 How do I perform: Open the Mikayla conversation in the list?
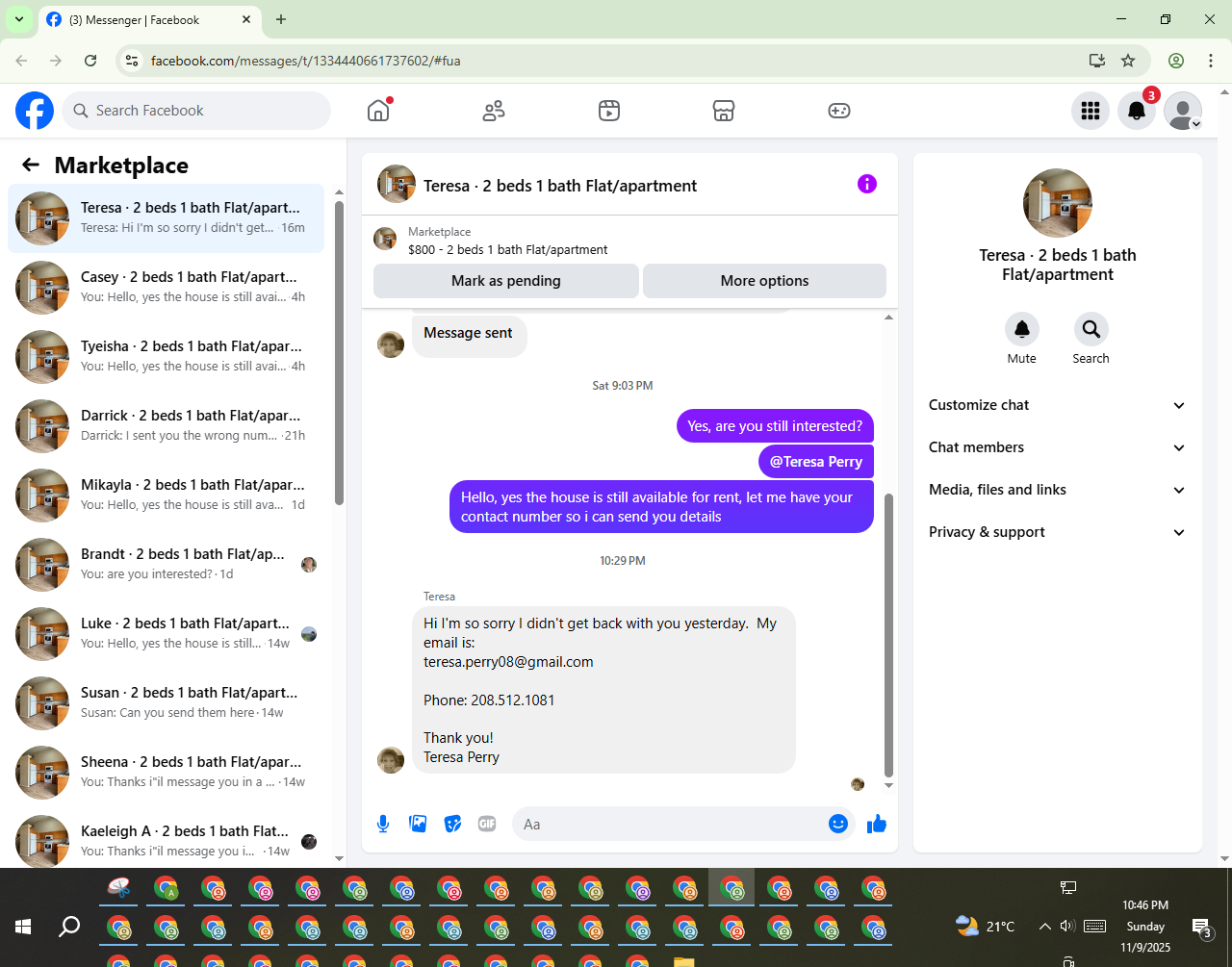tap(166, 496)
